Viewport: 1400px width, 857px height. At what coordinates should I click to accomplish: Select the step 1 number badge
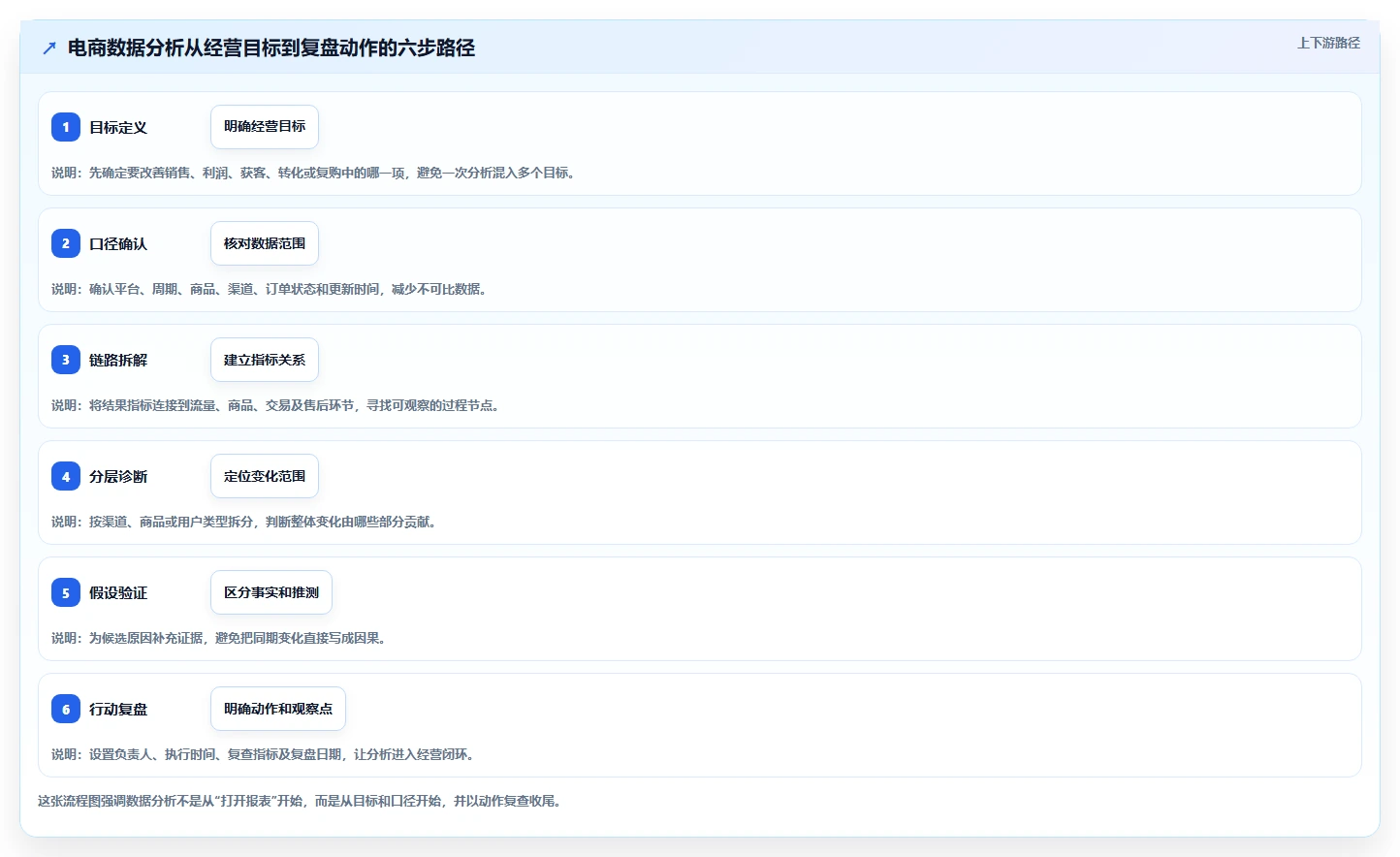tap(66, 127)
